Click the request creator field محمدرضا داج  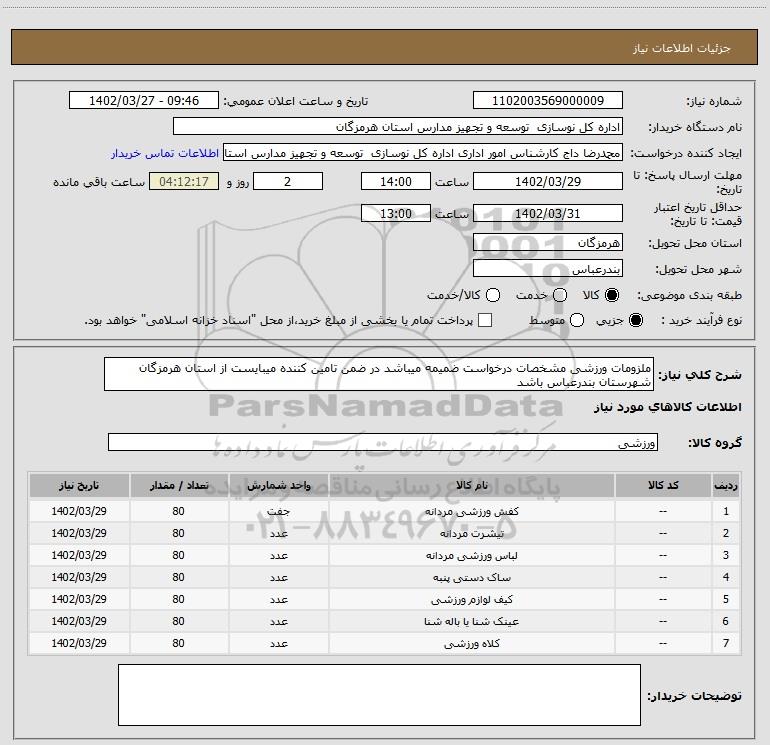(x=423, y=153)
